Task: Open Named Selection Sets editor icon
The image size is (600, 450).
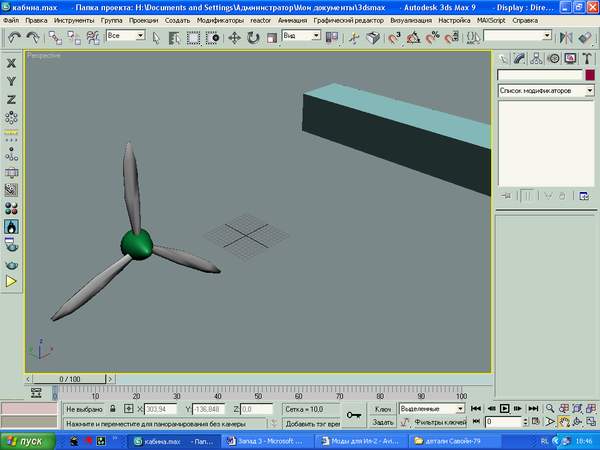Action: [473, 38]
